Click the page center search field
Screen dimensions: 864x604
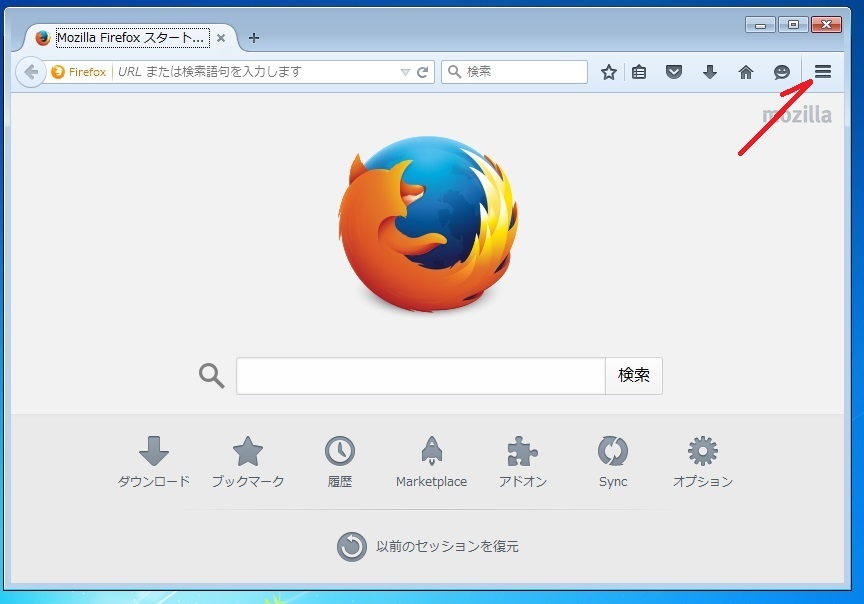point(421,376)
